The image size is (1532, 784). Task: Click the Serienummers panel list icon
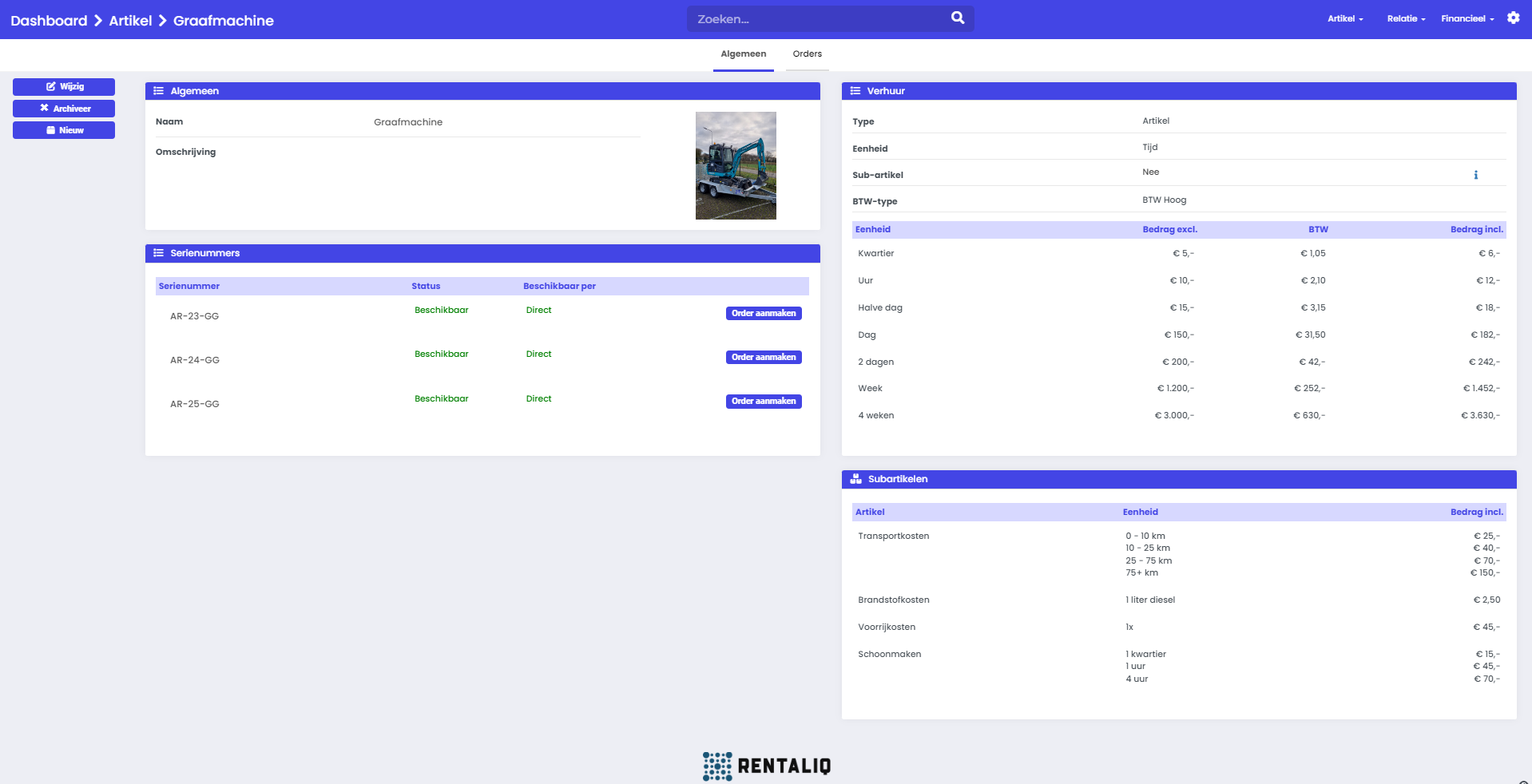[x=158, y=253]
